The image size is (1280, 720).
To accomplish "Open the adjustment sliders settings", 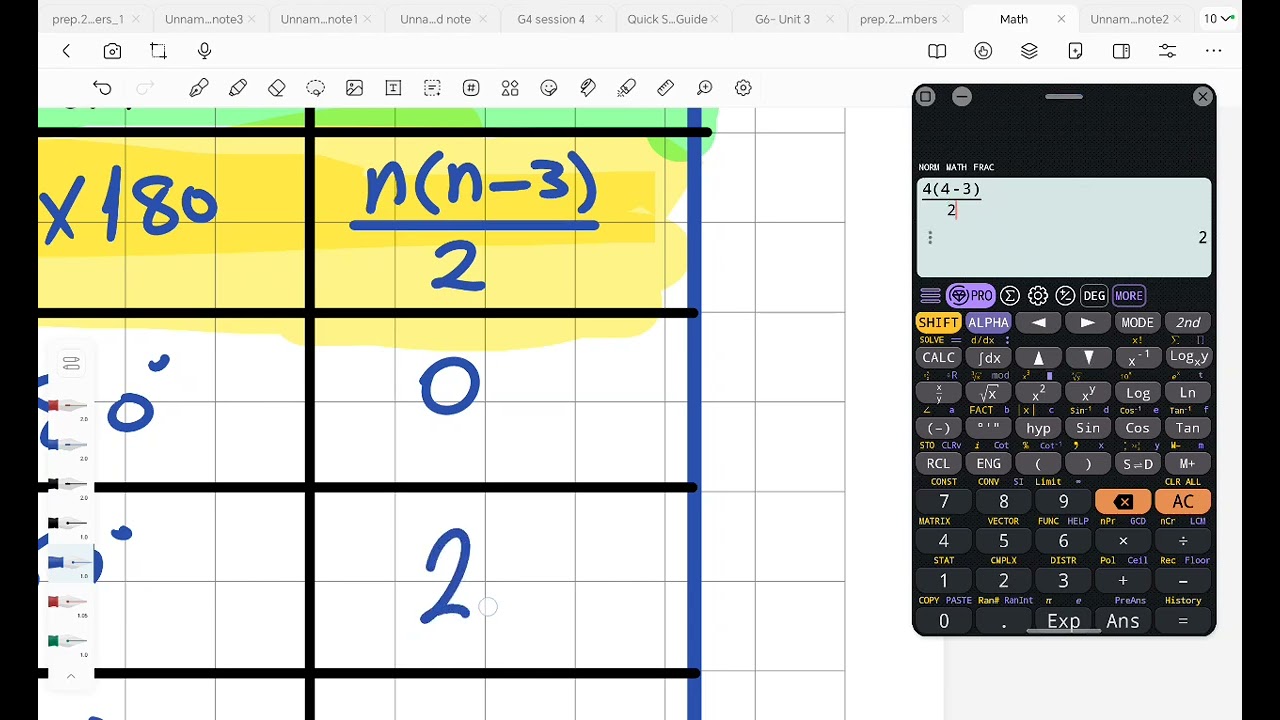I will [x=1167, y=51].
